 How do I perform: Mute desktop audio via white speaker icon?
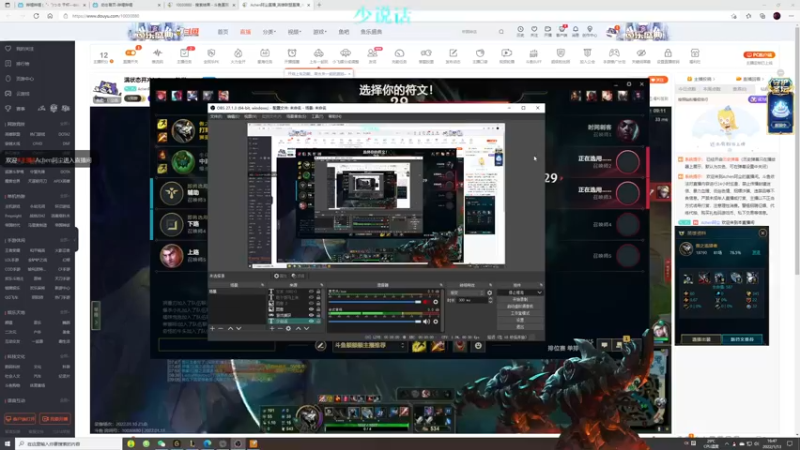tap(426, 321)
